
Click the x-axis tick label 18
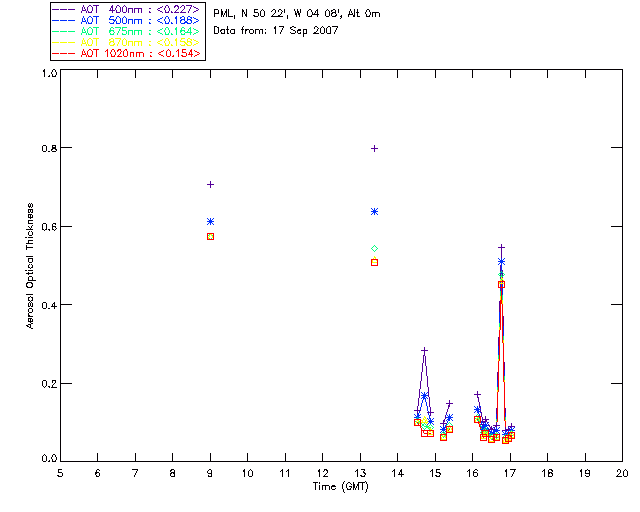point(547,473)
